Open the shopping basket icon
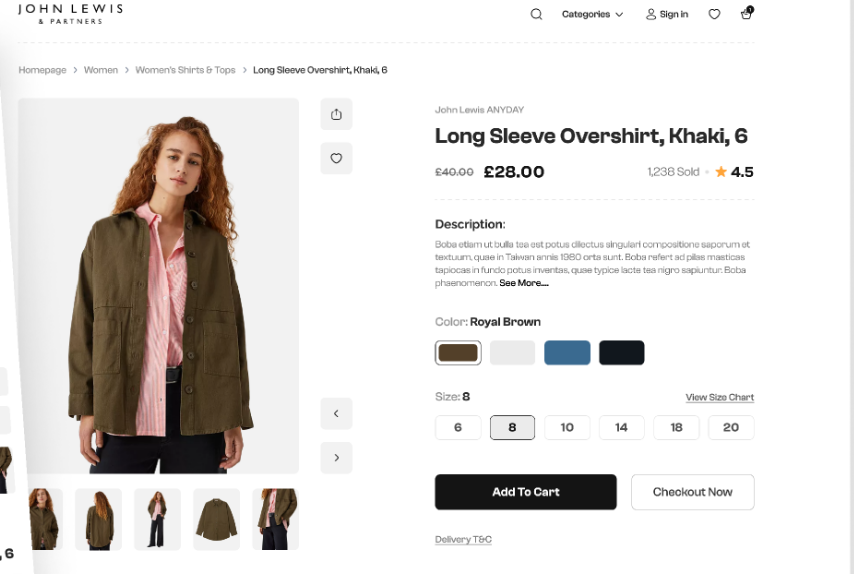The height and width of the screenshot is (574, 854). point(746,13)
